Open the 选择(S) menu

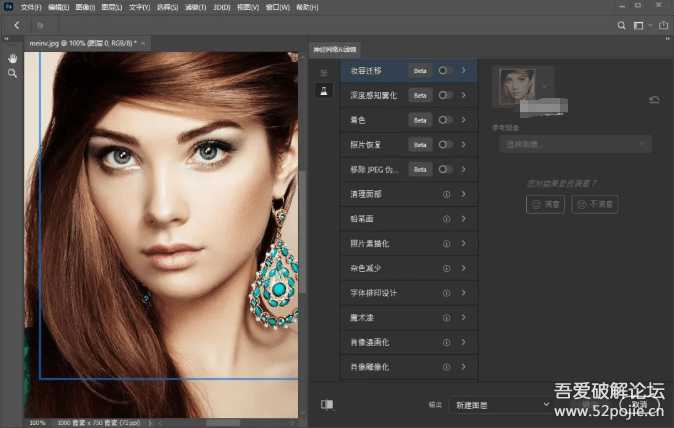point(167,7)
